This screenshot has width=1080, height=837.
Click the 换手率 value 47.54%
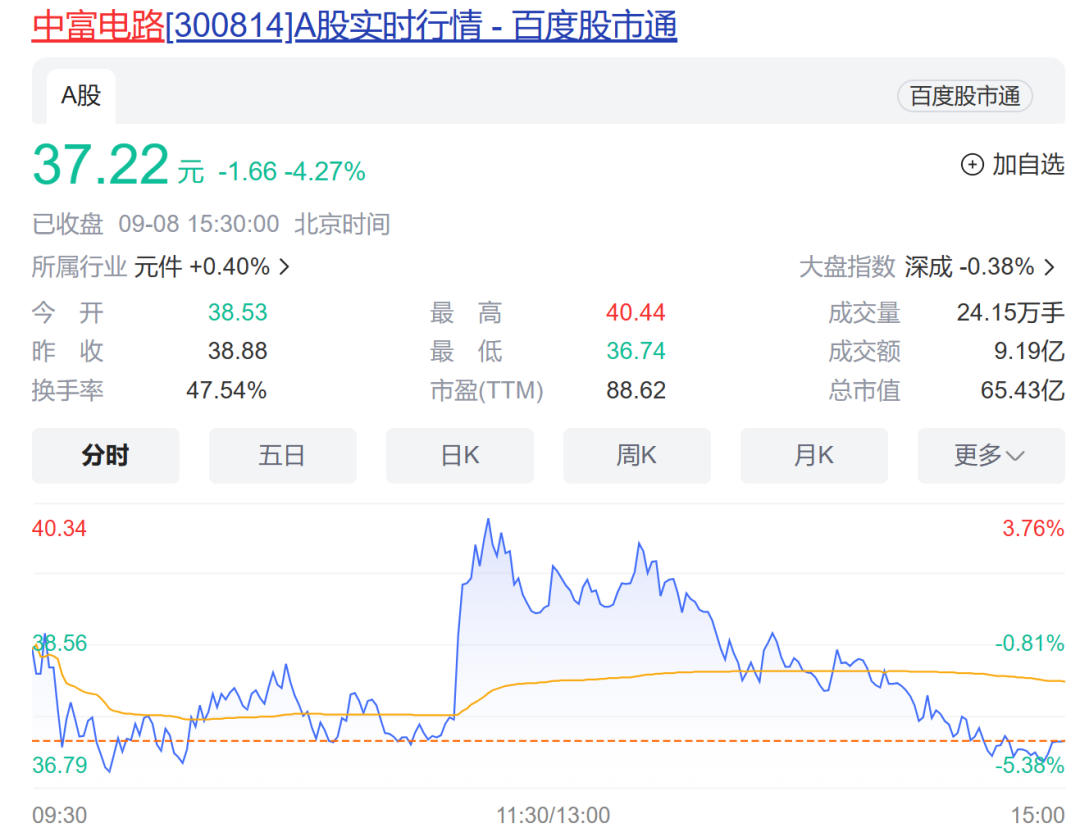227,391
